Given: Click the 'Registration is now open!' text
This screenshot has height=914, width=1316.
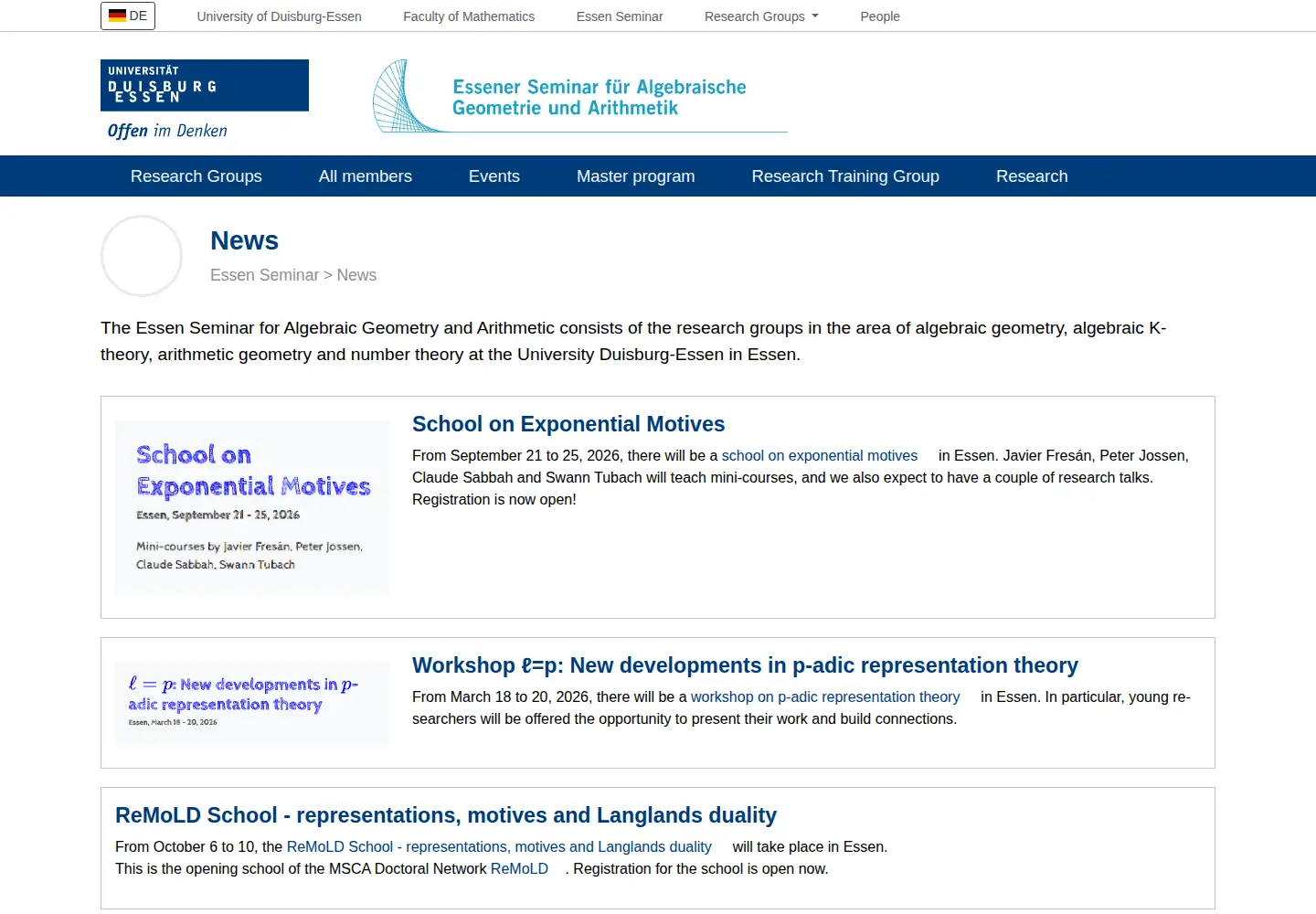Looking at the screenshot, I should [x=494, y=499].
